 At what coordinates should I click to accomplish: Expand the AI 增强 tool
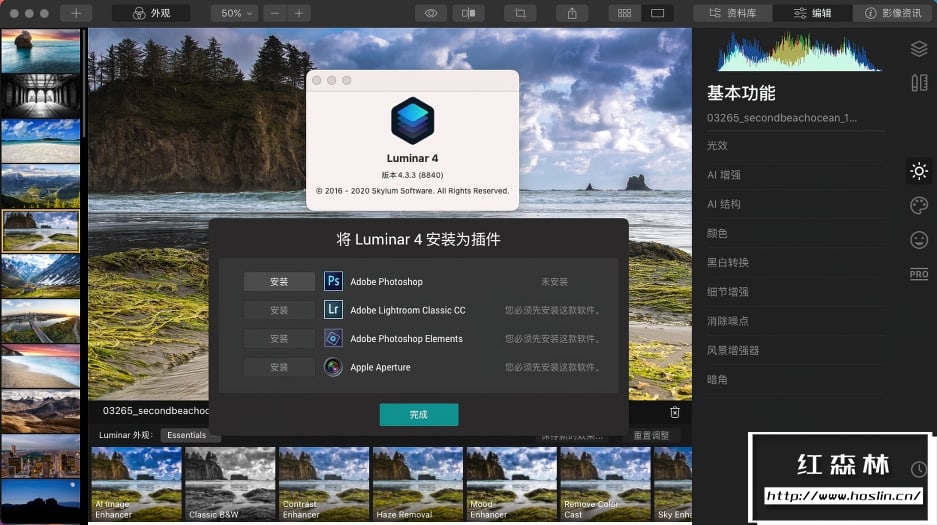pyautogui.click(x=796, y=175)
